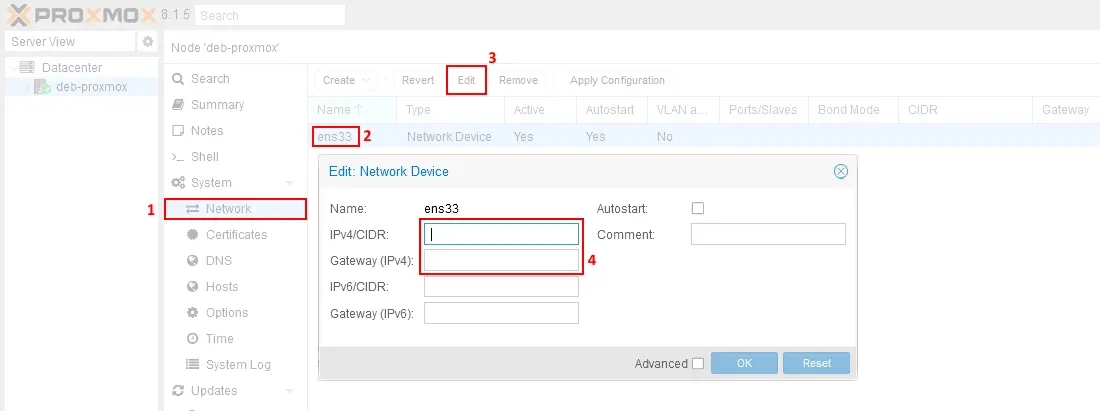Click Reset in the Edit dialog
Viewport: 1100px width, 411px height.
(817, 363)
